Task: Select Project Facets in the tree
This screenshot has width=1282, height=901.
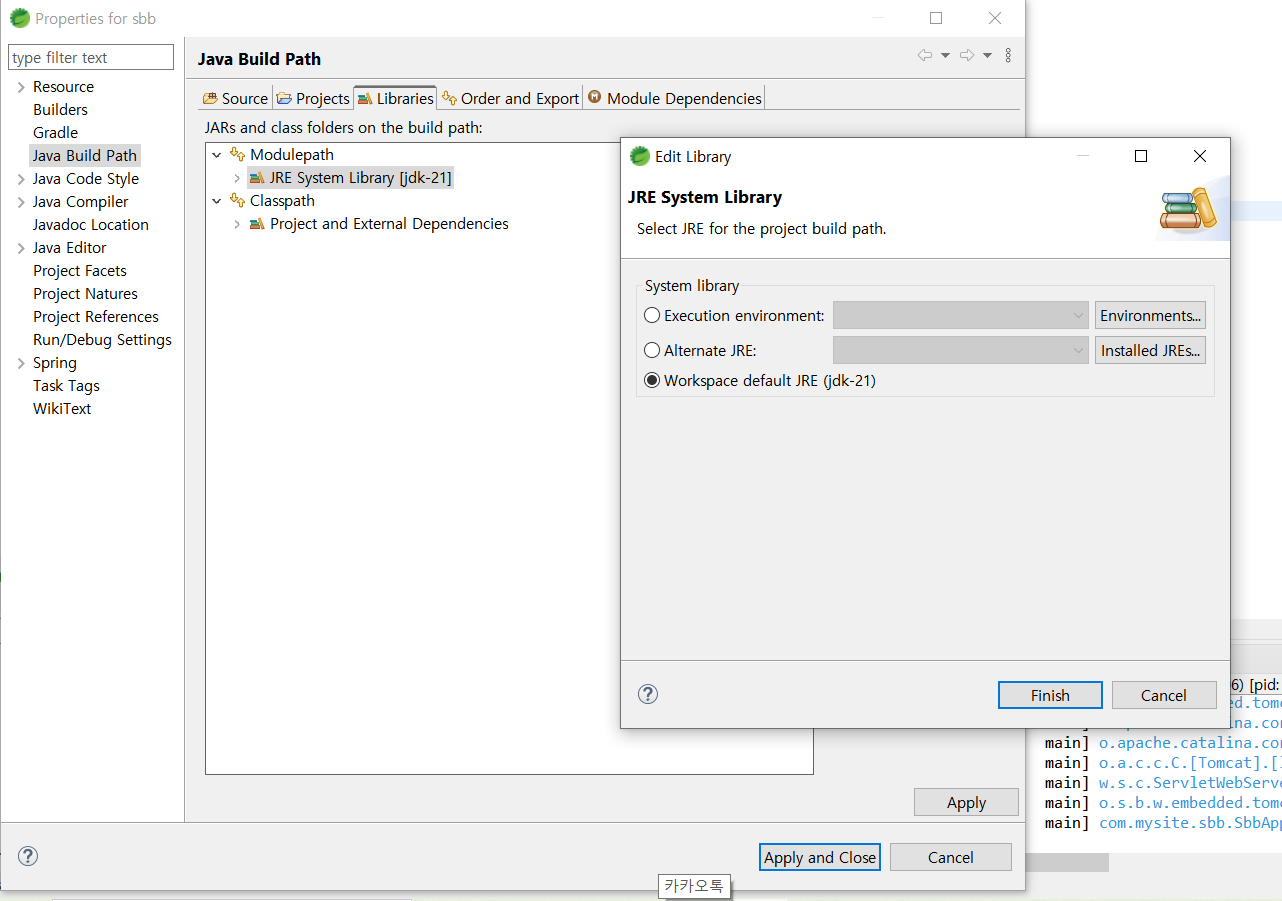Action: (80, 271)
